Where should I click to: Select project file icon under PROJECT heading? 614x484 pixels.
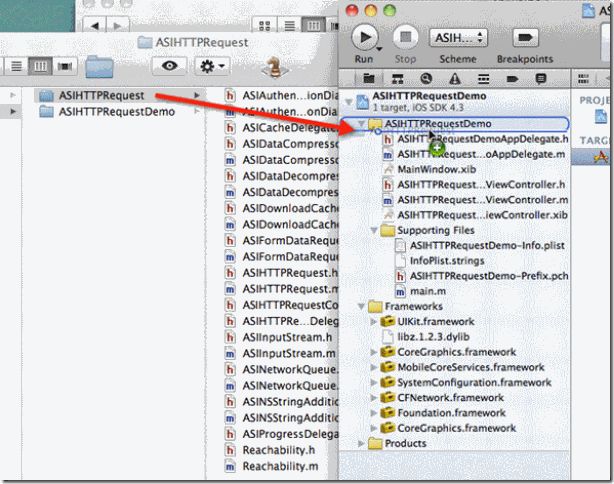(601, 117)
